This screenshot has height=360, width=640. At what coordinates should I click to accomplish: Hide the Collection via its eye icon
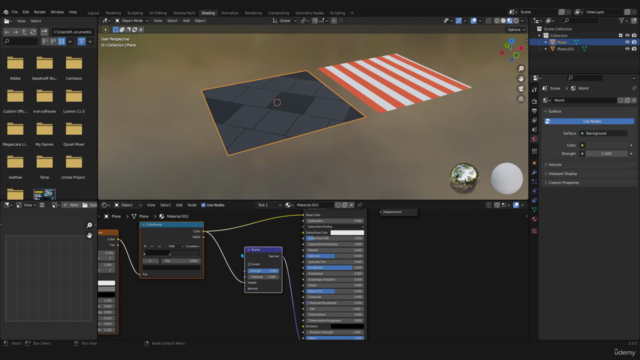[x=627, y=36]
